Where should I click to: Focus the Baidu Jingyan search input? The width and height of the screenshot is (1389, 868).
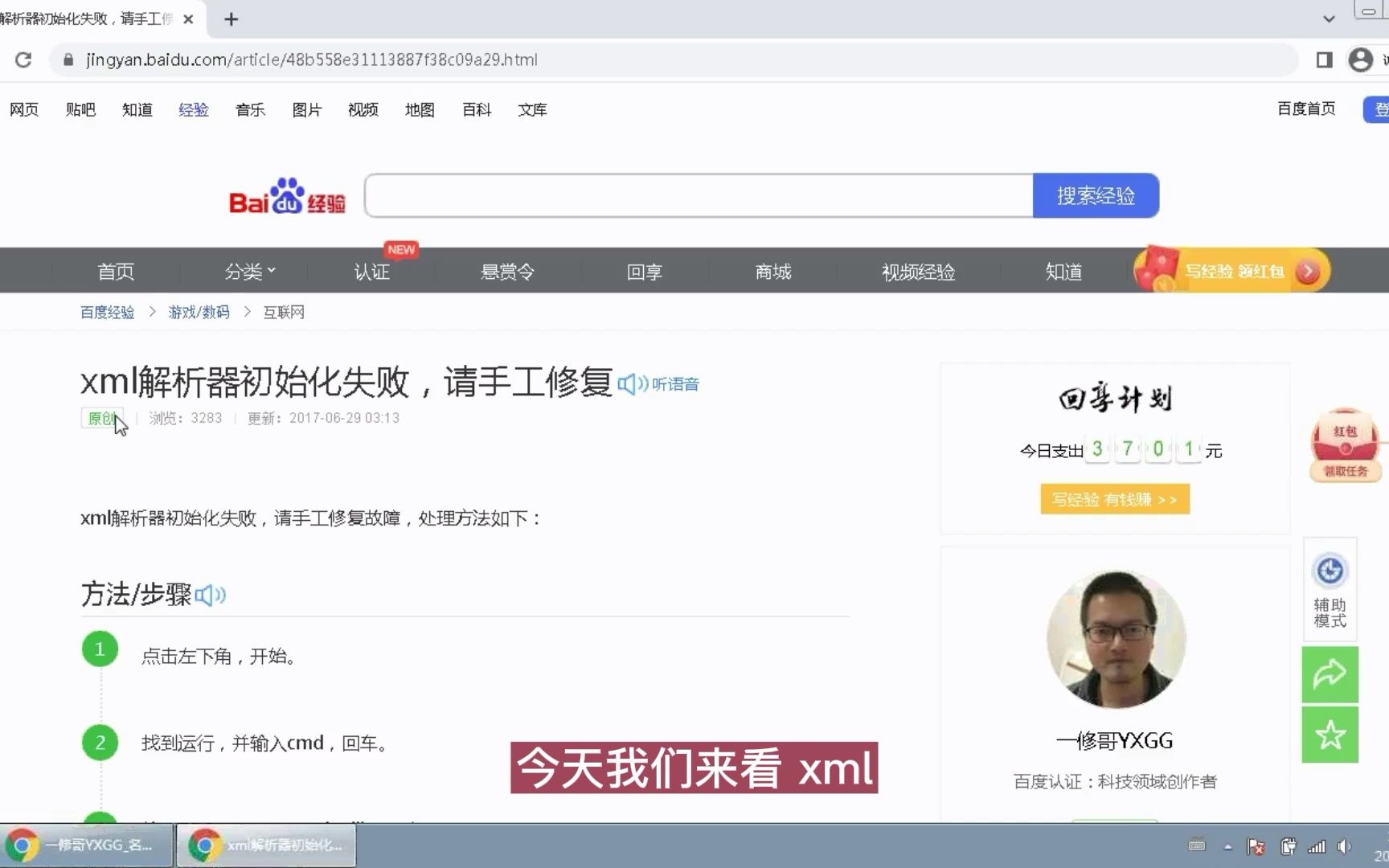click(699, 195)
